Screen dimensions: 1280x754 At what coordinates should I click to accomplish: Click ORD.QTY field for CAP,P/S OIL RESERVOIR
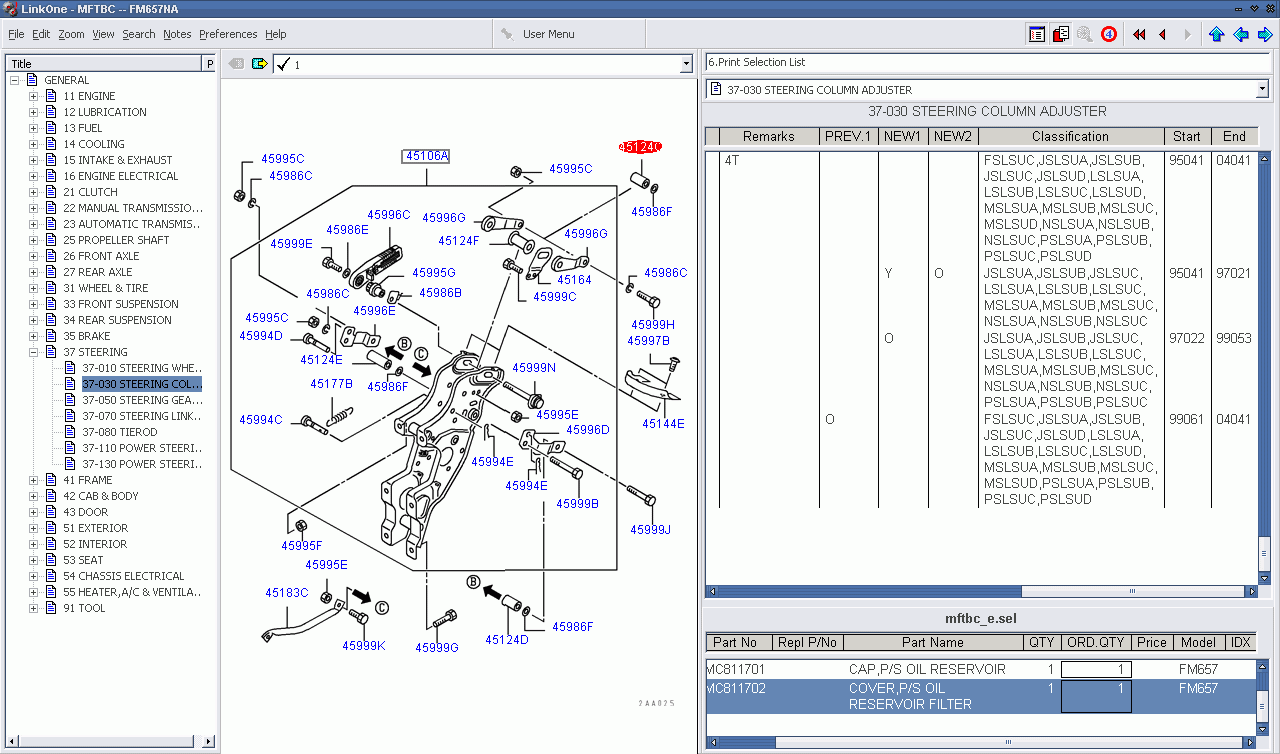pos(1096,670)
